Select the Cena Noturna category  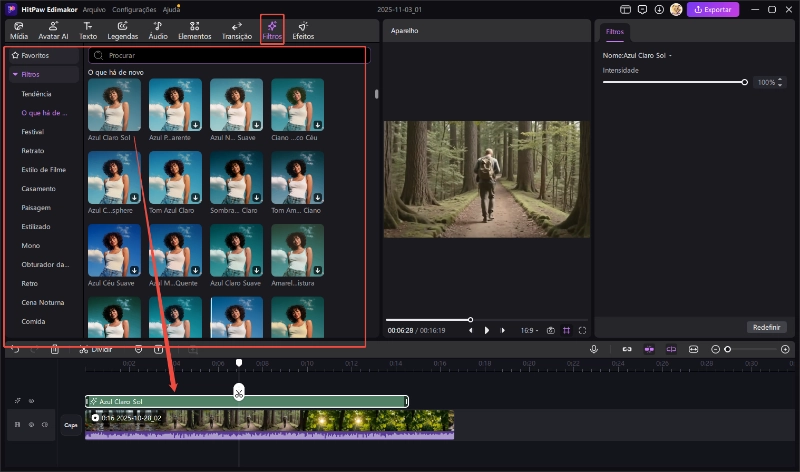tap(42, 302)
